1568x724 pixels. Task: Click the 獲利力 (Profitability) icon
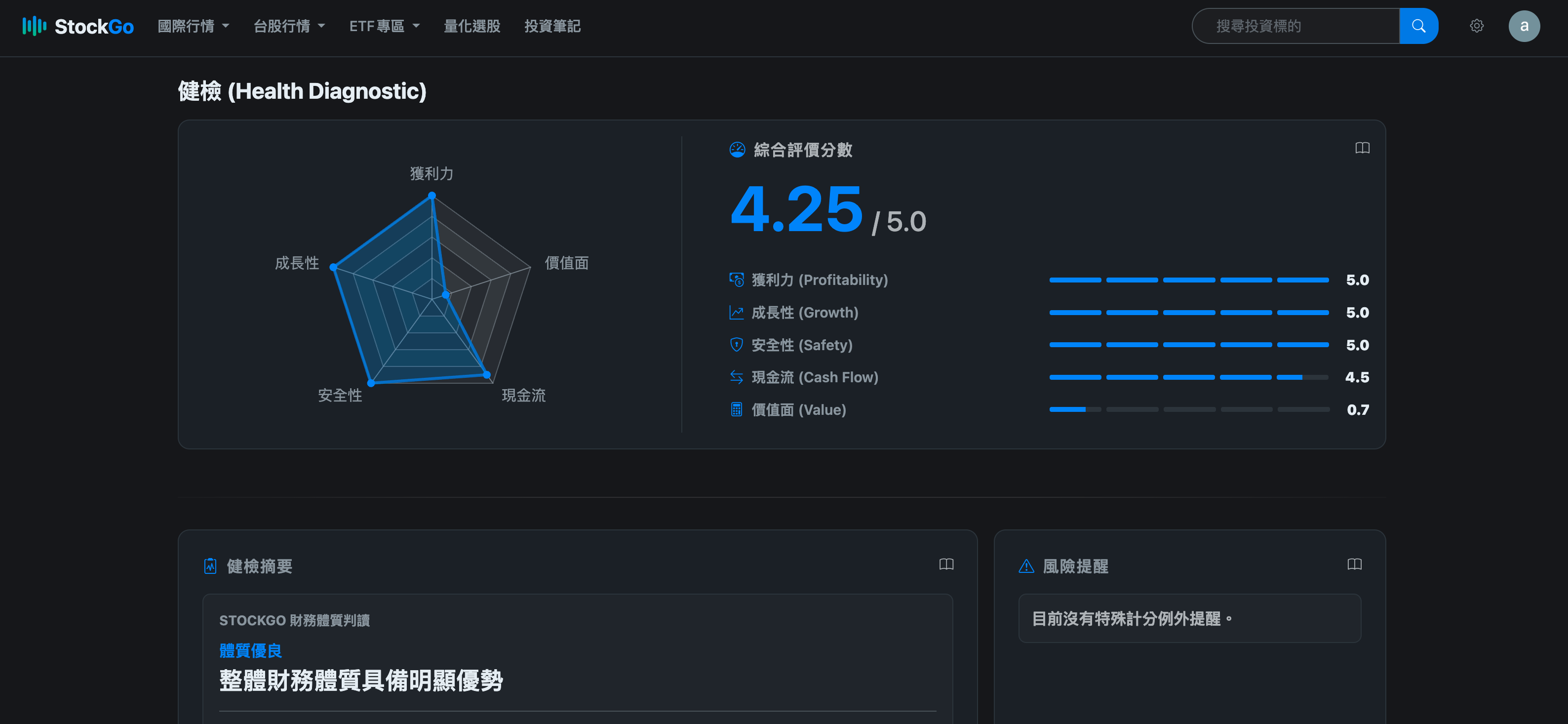coord(737,280)
